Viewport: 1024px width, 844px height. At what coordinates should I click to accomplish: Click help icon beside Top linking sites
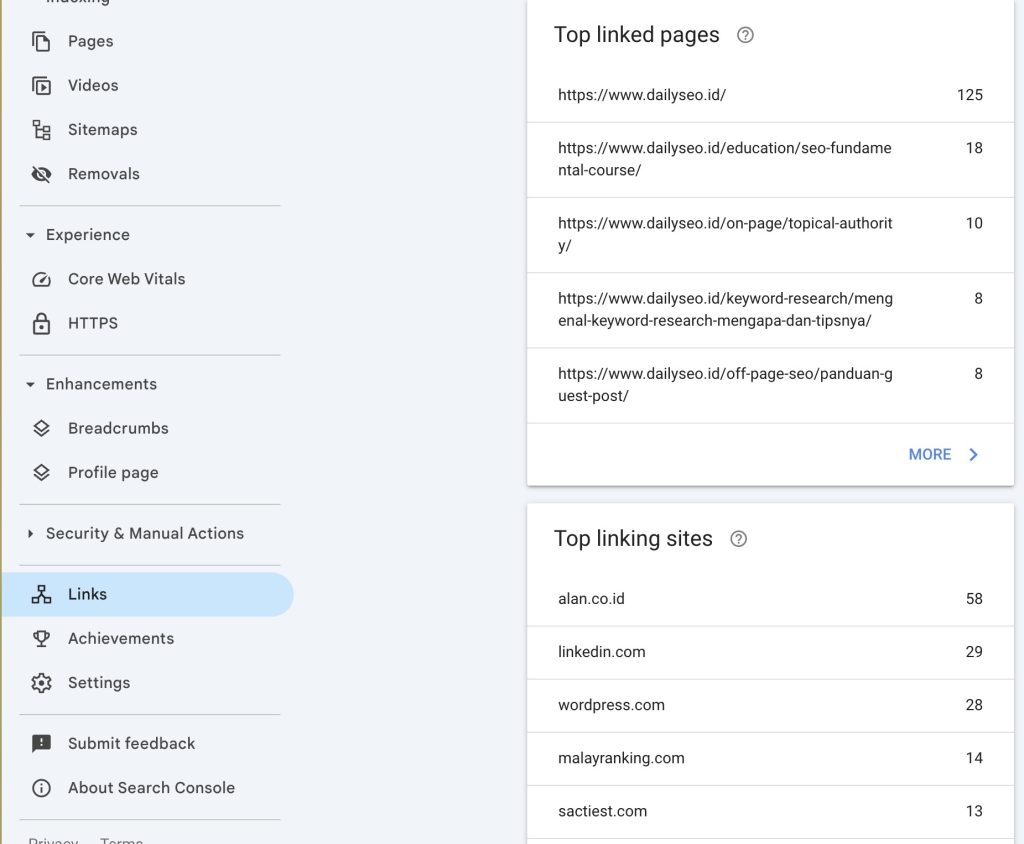coord(739,539)
